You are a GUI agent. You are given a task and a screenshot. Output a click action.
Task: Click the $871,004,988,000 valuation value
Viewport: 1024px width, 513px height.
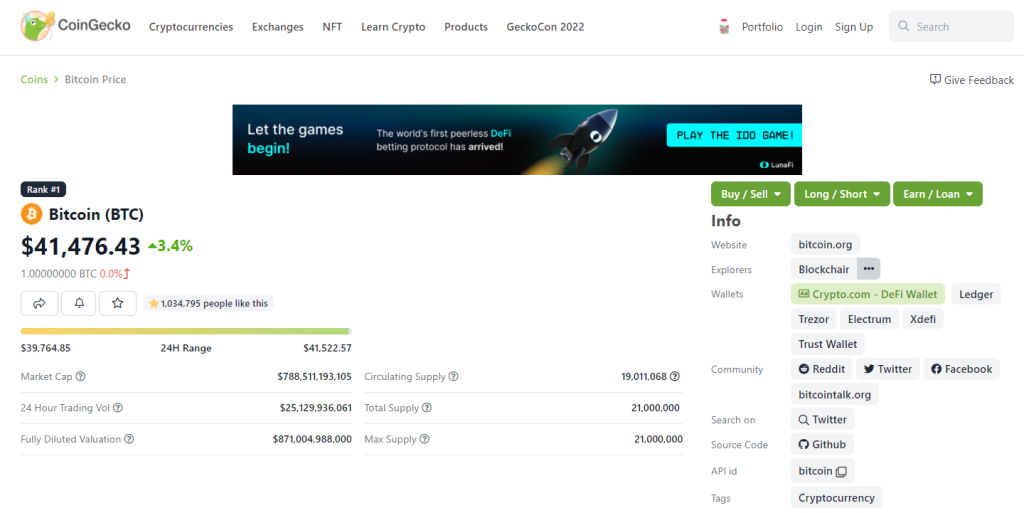312,439
